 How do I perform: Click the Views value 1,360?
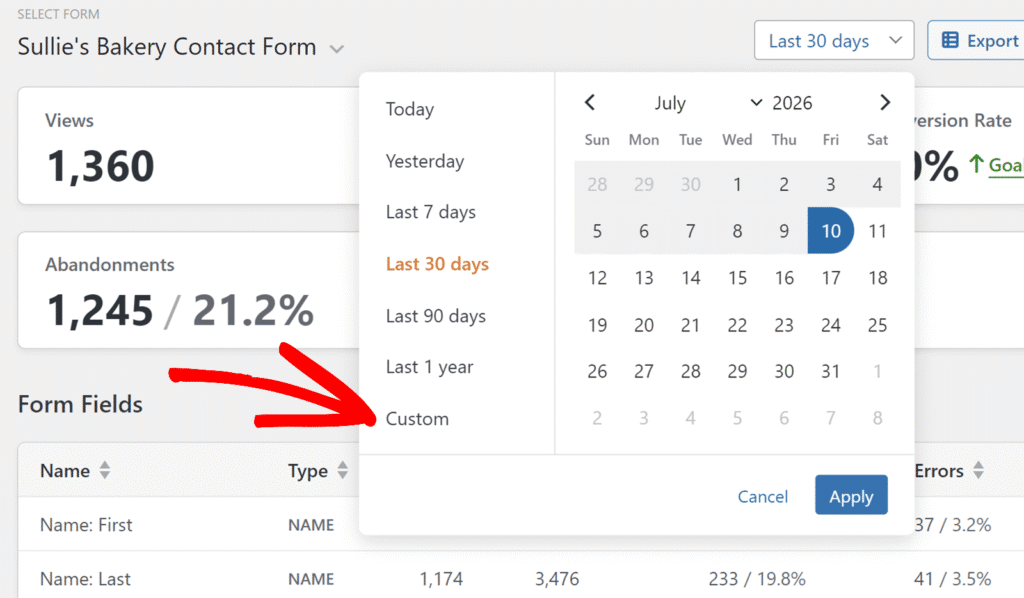click(101, 166)
